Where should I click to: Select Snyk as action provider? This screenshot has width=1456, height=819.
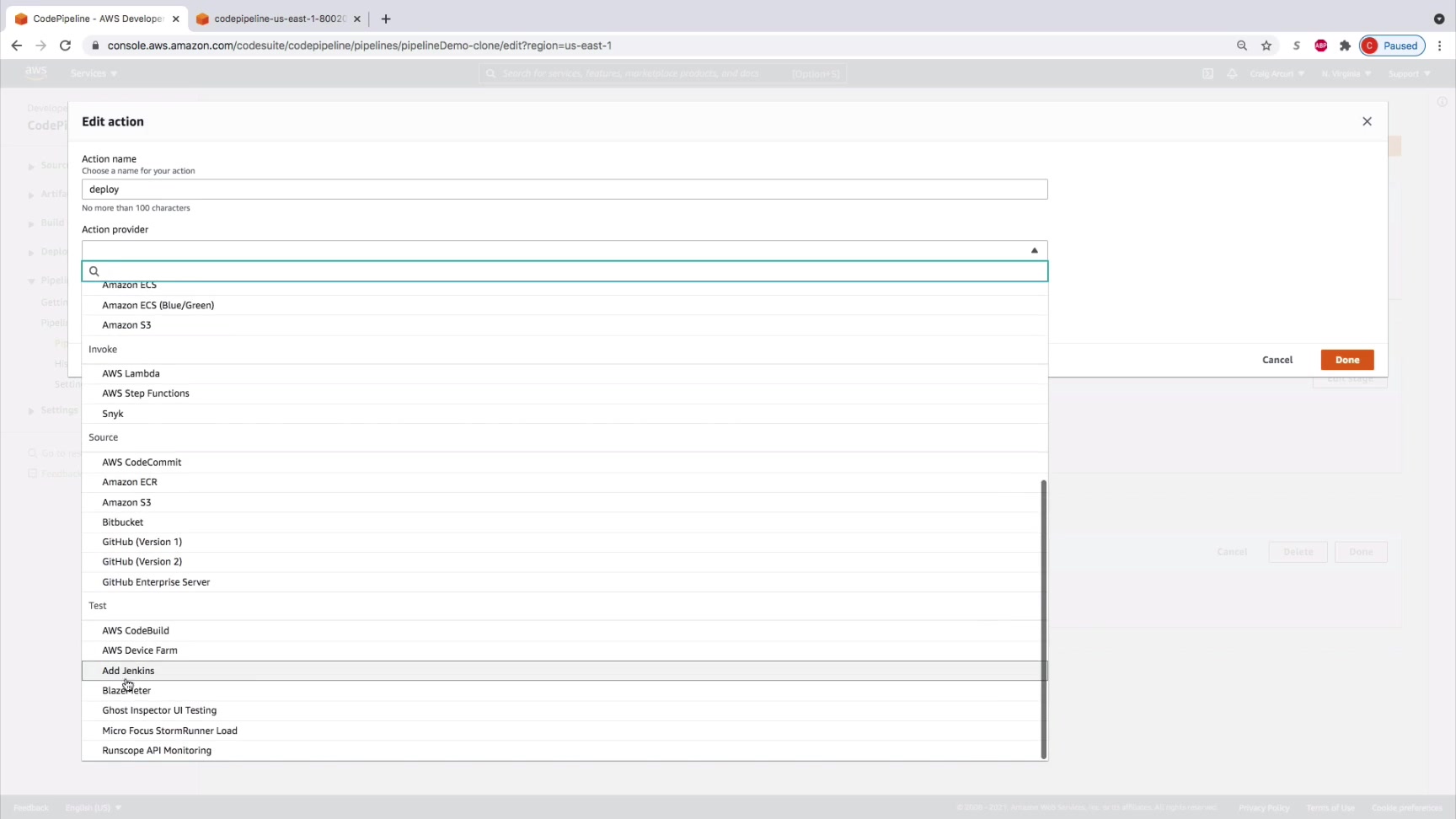[x=565, y=414]
